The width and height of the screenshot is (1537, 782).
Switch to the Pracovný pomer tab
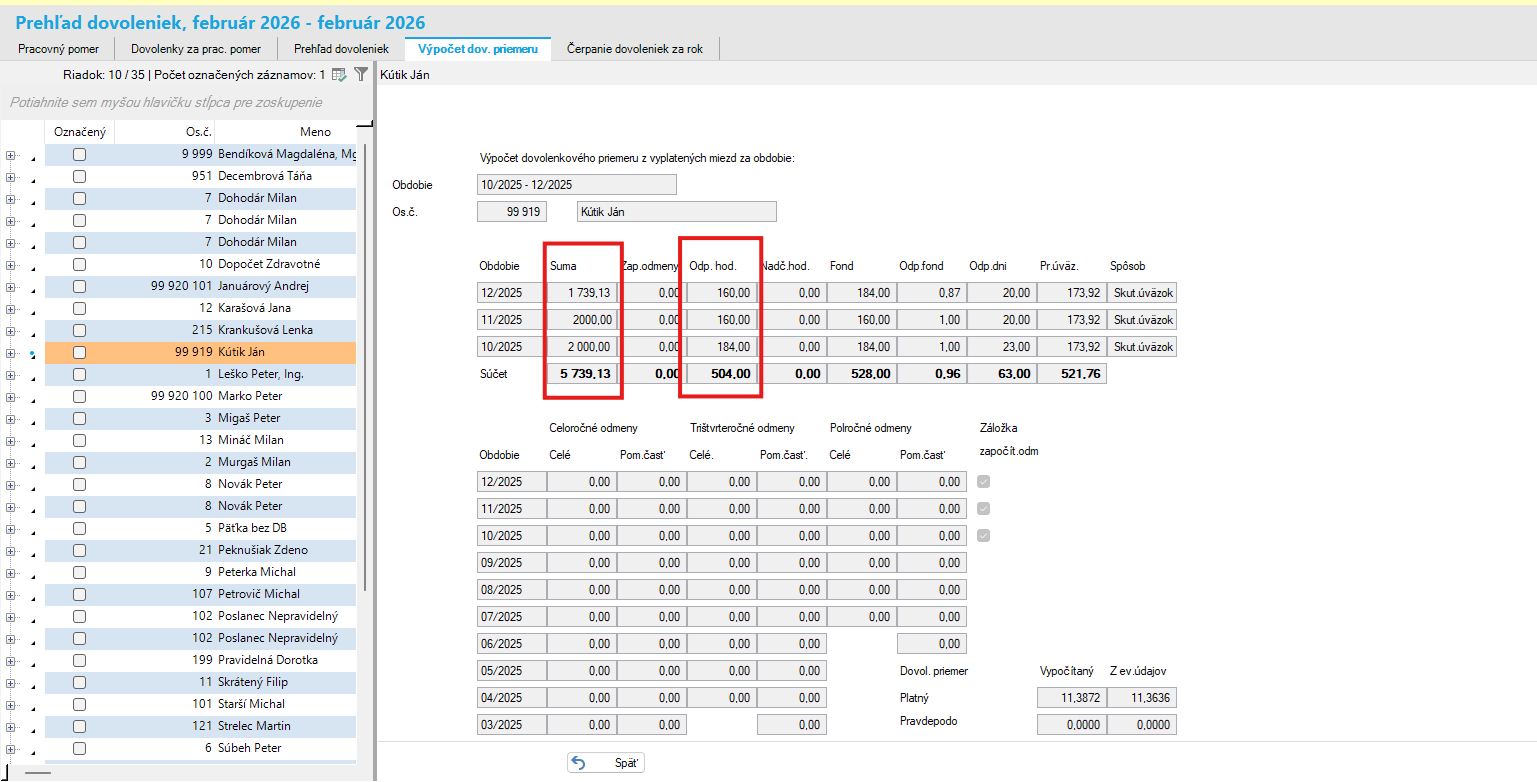(x=58, y=48)
